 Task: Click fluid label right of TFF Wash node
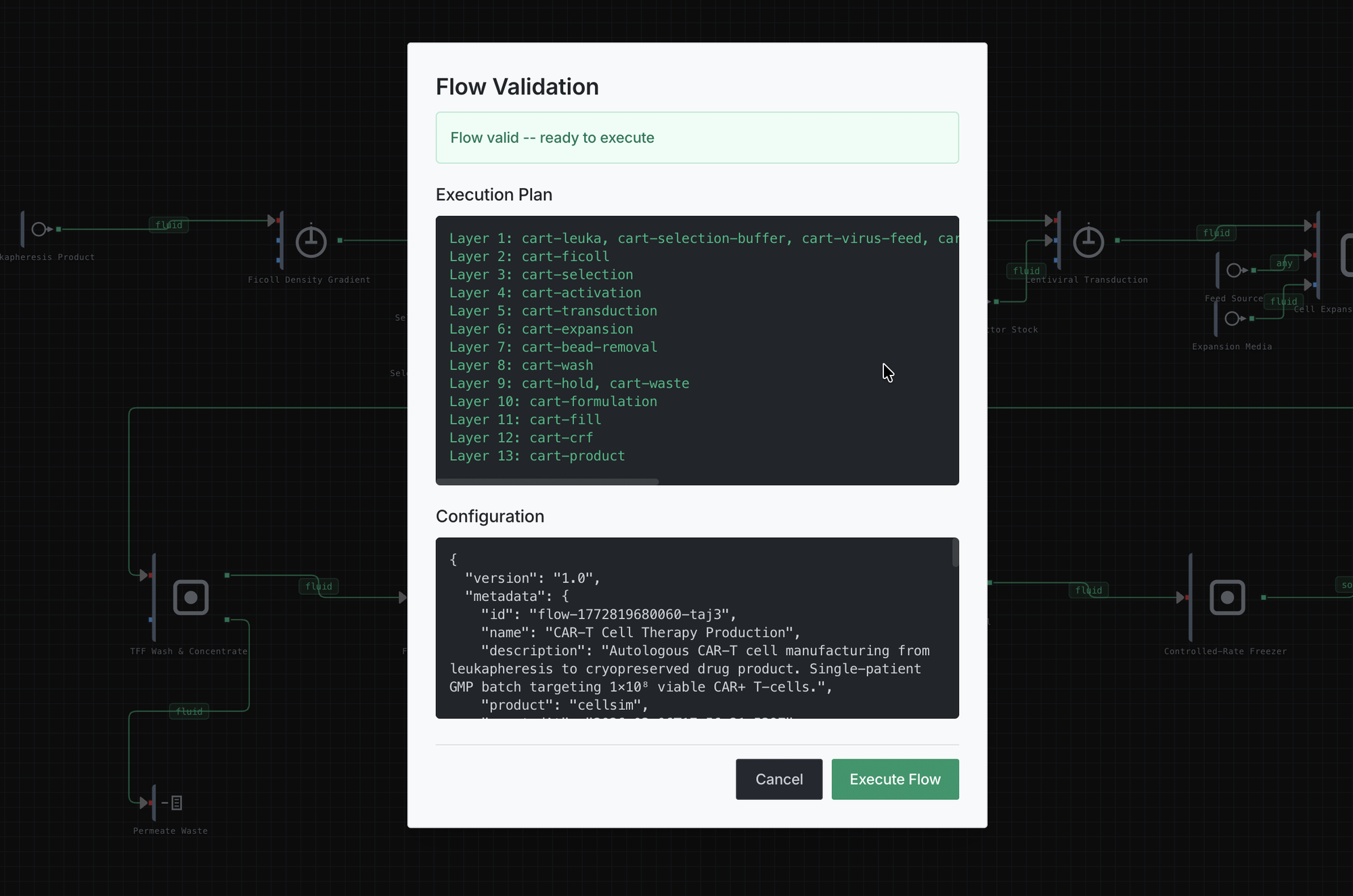[x=319, y=586]
